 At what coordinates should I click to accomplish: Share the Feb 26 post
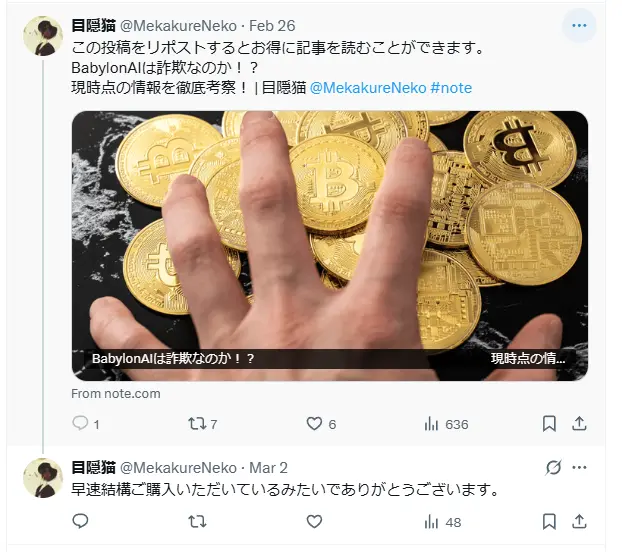point(579,424)
